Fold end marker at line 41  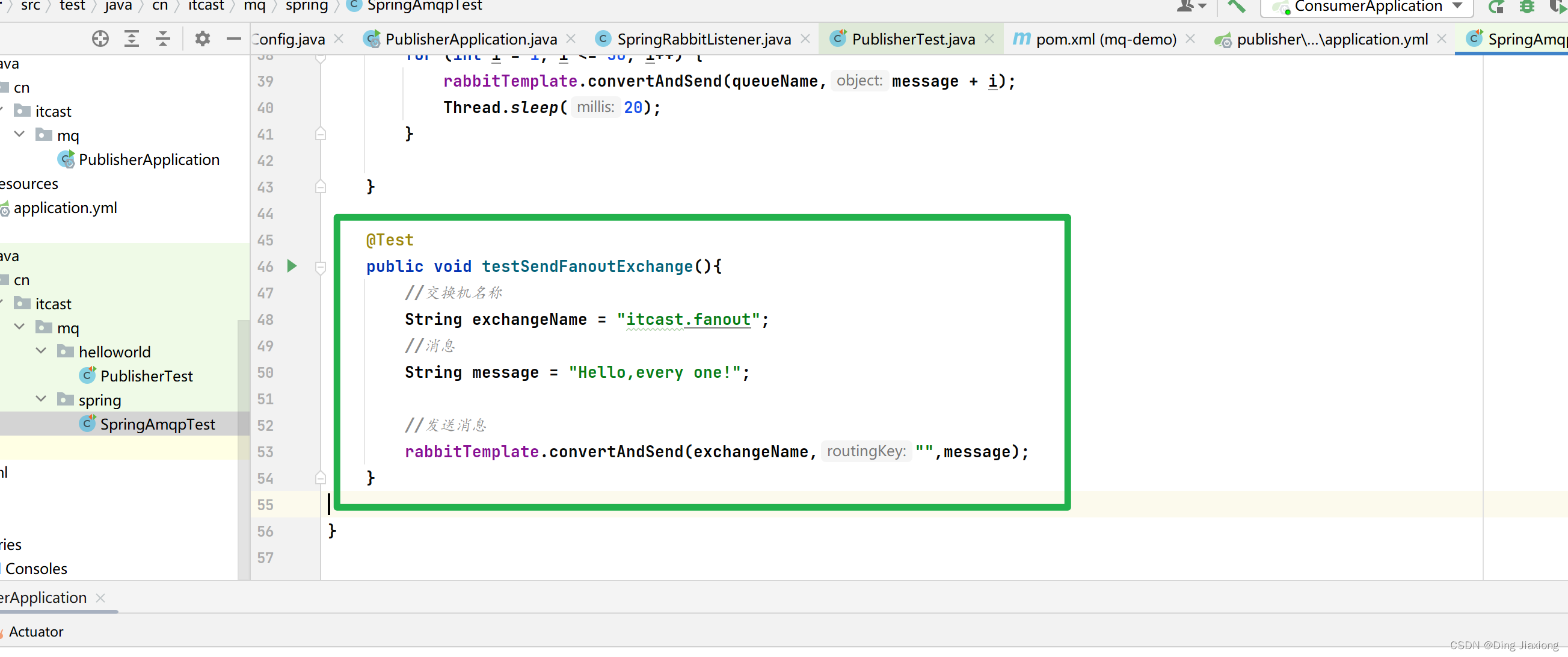[x=321, y=134]
